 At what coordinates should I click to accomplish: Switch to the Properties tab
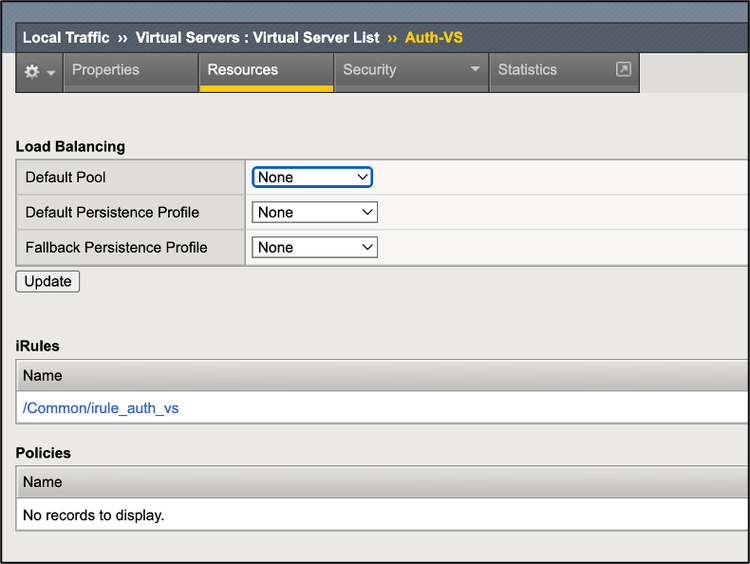point(105,70)
